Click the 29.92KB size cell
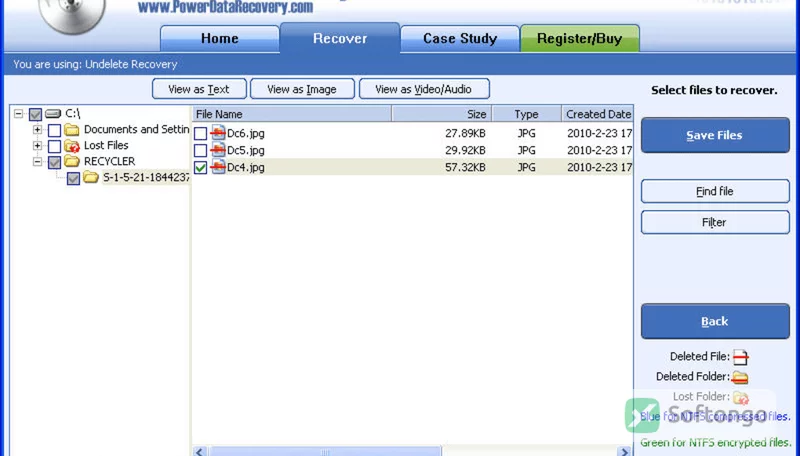800x456 pixels. [465, 150]
